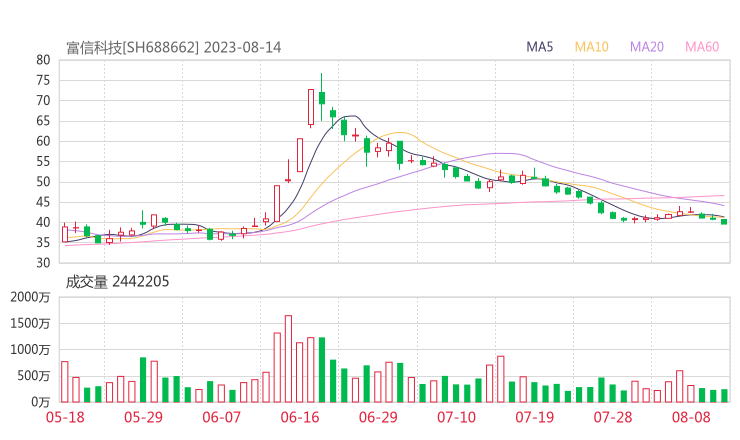Click the MA5 legend label
Screen dimensions: 740x440
pyautogui.click(x=539, y=47)
